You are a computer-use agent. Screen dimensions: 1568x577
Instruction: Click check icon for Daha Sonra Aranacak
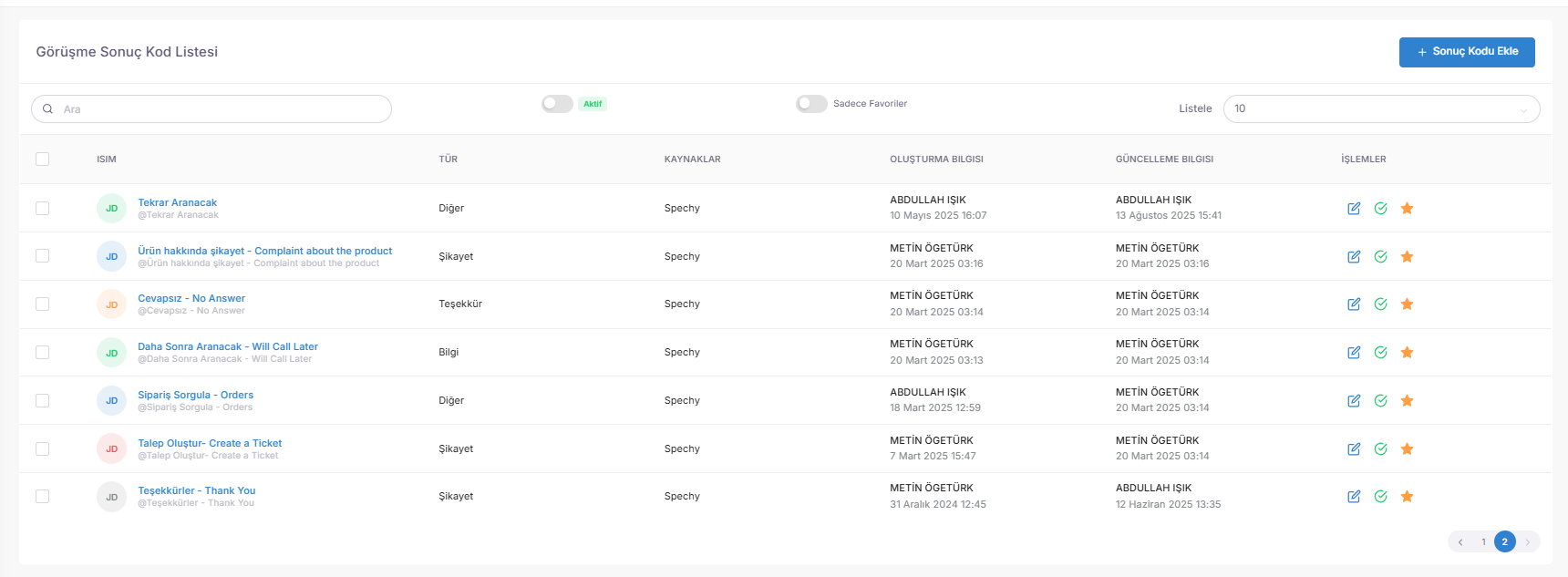click(x=1380, y=353)
